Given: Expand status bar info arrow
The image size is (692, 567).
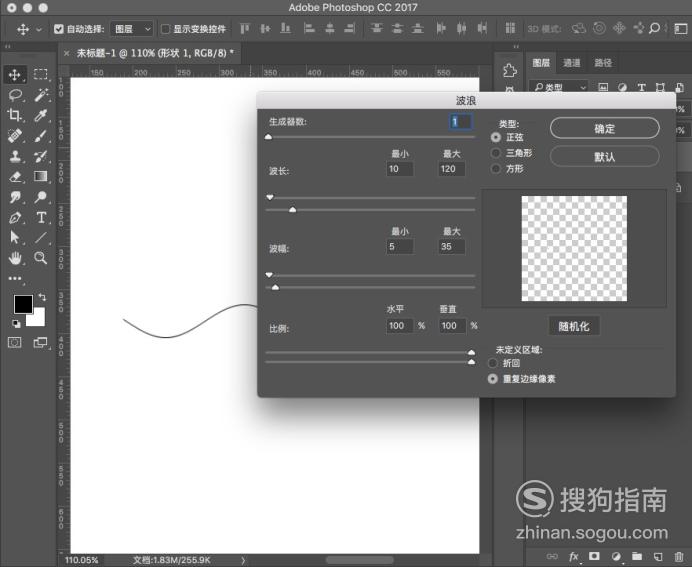Looking at the screenshot, I should tap(243, 560).
